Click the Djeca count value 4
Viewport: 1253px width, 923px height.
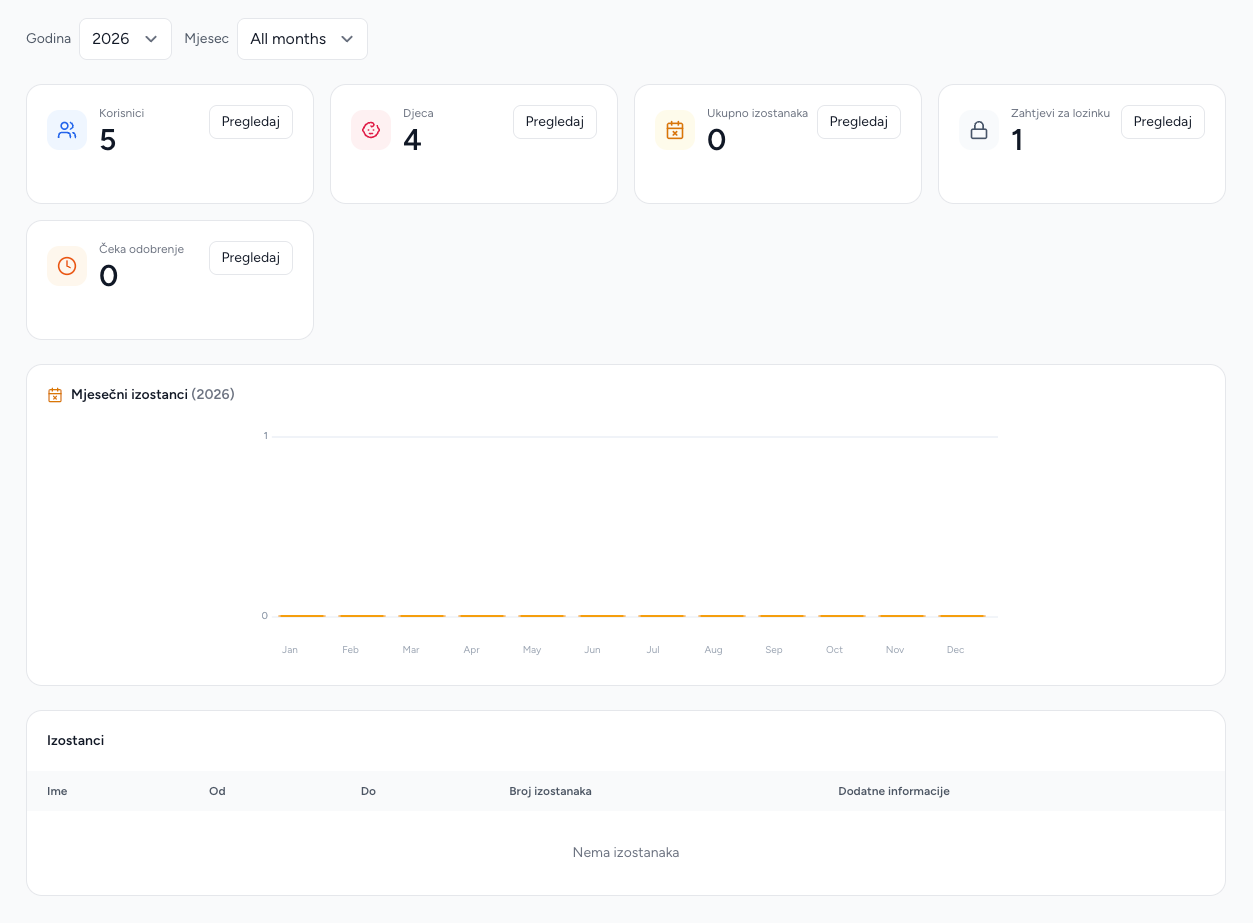coord(412,140)
